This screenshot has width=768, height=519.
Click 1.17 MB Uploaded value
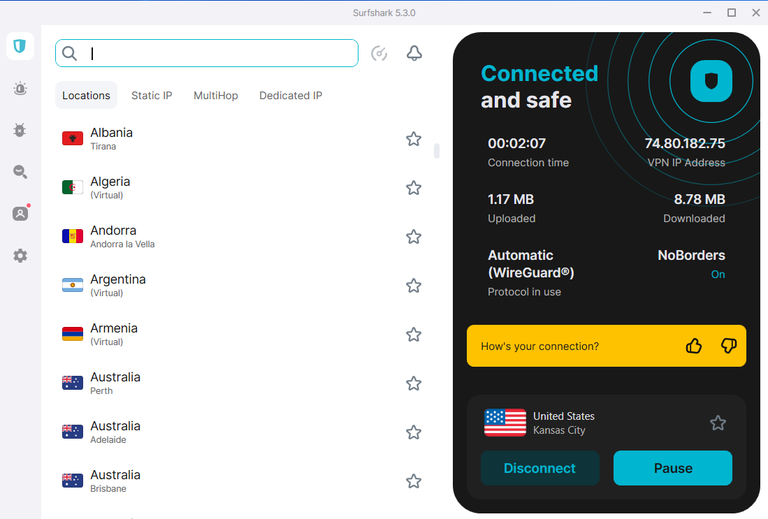coord(511,199)
